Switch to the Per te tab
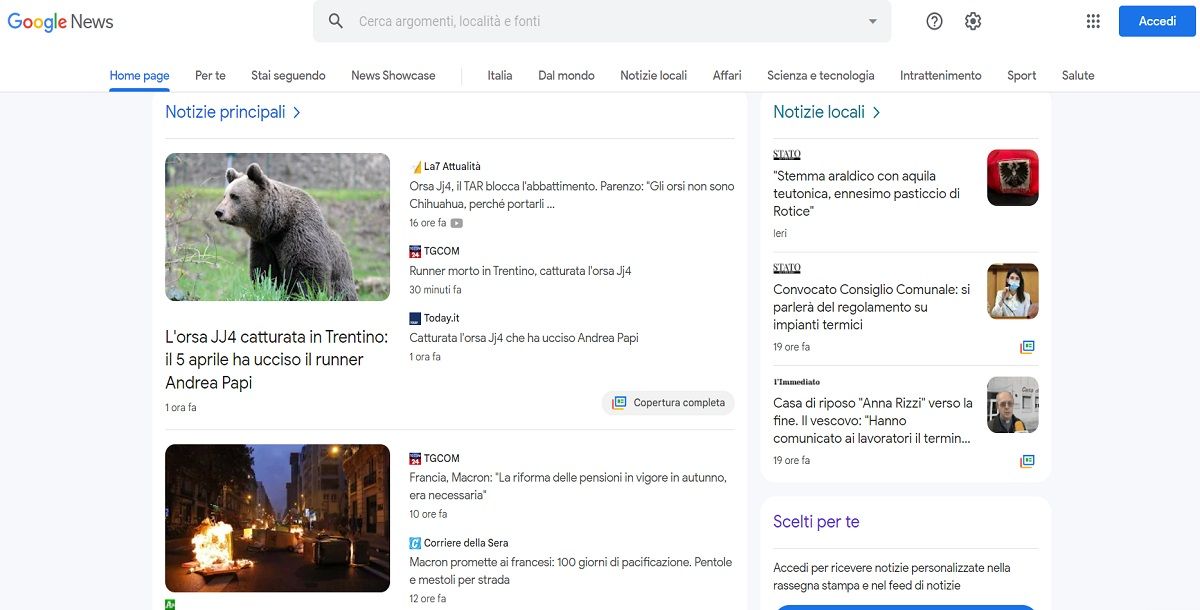Screen dimensions: 1200x610 pyautogui.click(x=210, y=75)
